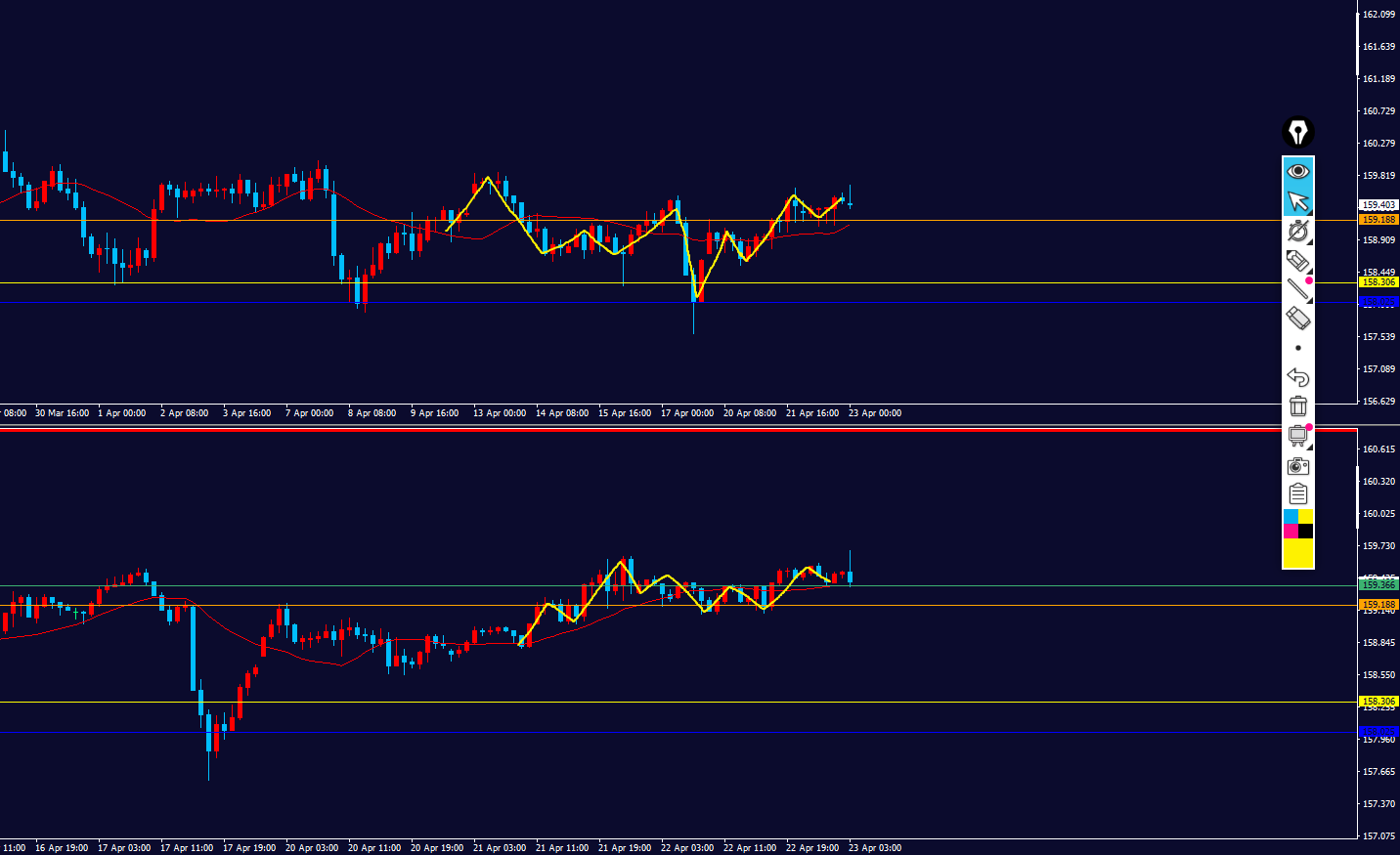Click the brush size dot
This screenshot has height=855, width=1400.
point(1297,348)
